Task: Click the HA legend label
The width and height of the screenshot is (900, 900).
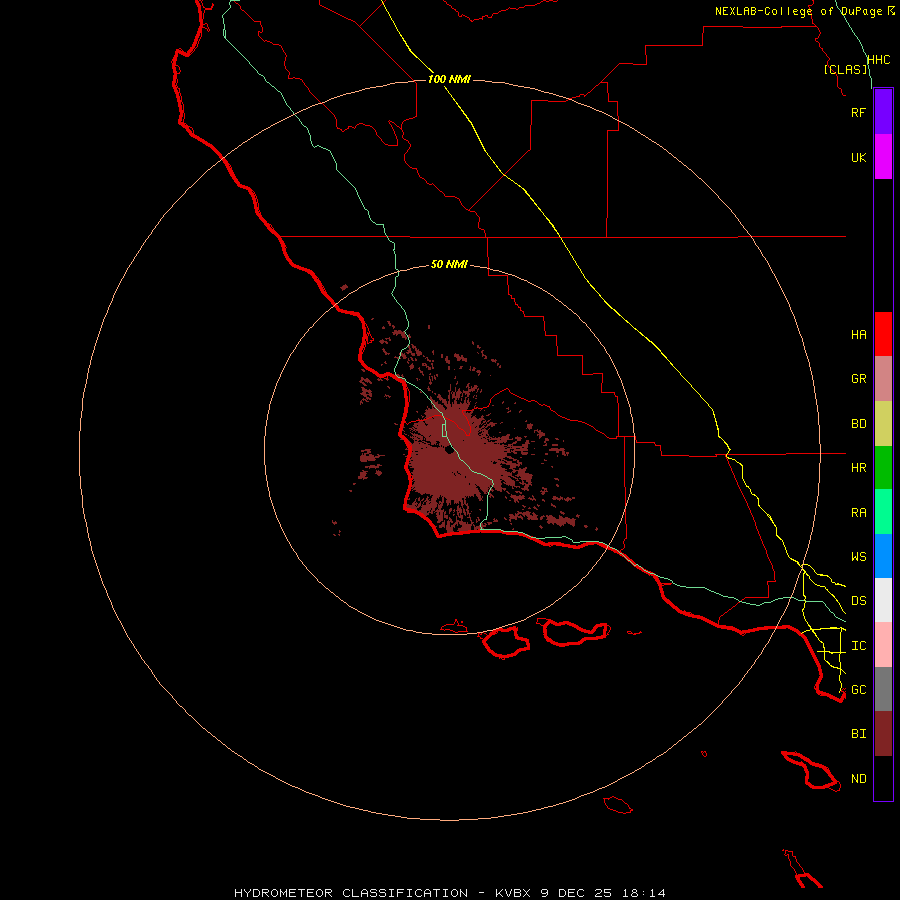Action: [858, 335]
